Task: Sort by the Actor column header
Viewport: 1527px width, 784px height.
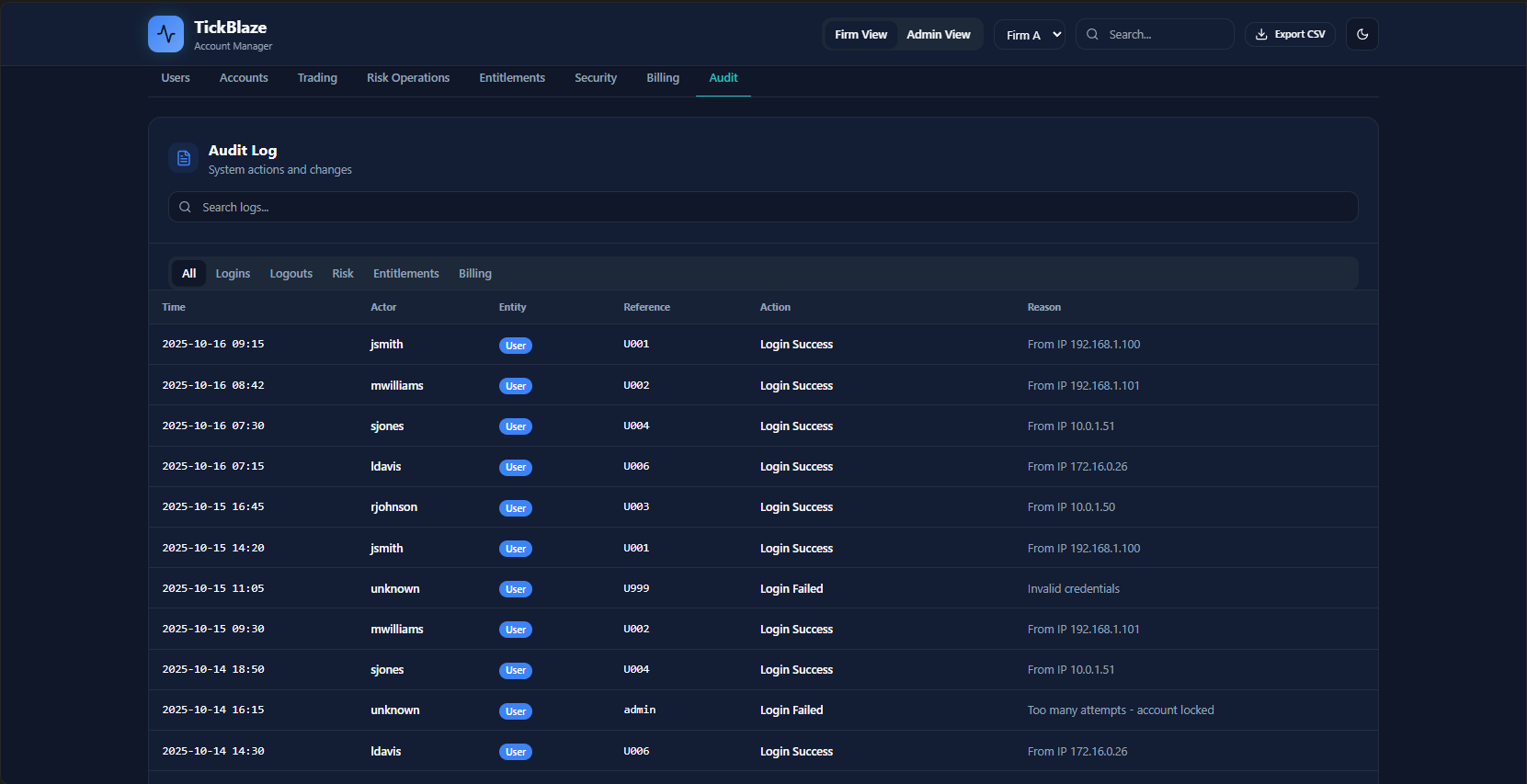Action: [x=383, y=307]
